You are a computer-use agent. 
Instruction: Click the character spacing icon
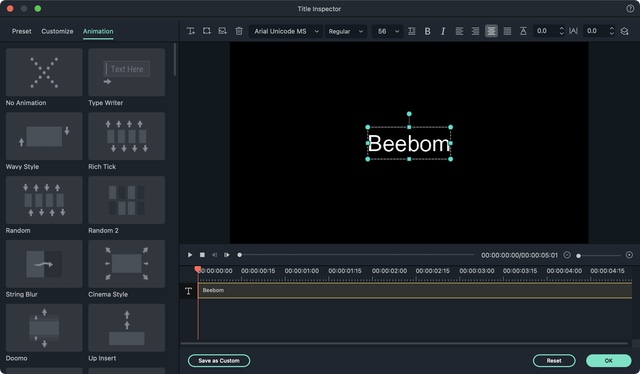coord(573,31)
